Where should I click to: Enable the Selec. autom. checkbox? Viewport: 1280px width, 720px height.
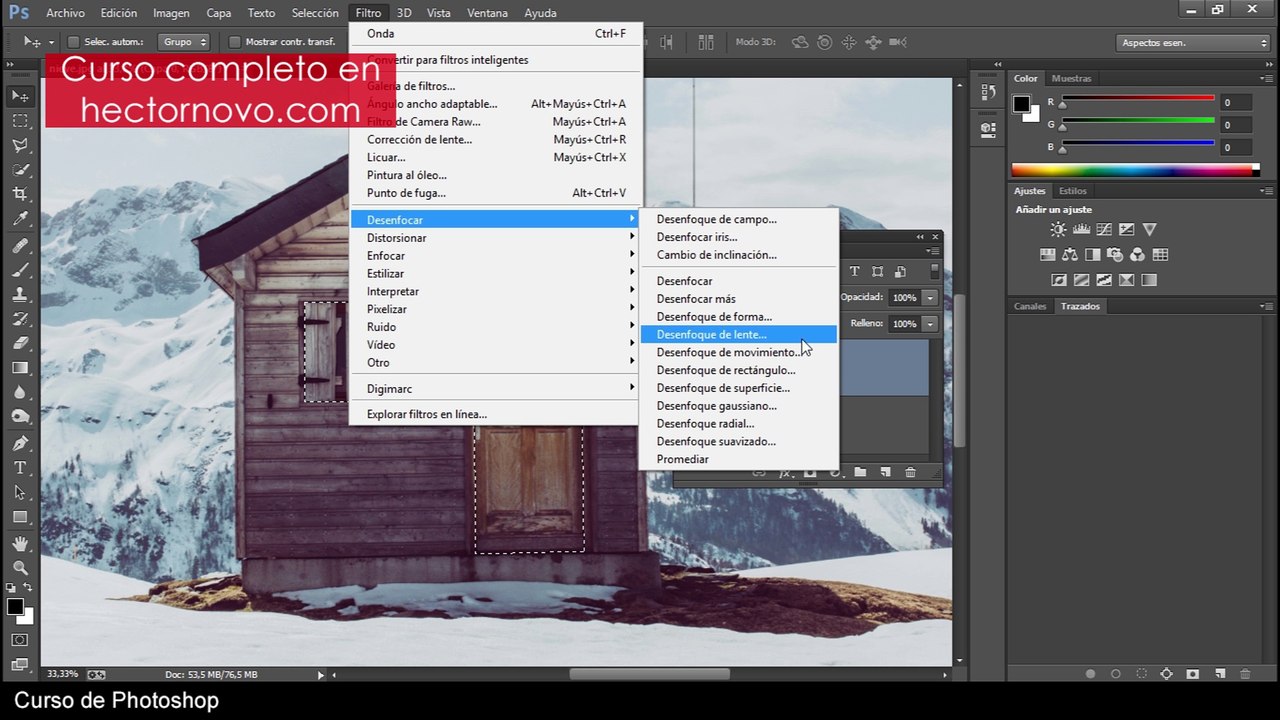coord(73,42)
